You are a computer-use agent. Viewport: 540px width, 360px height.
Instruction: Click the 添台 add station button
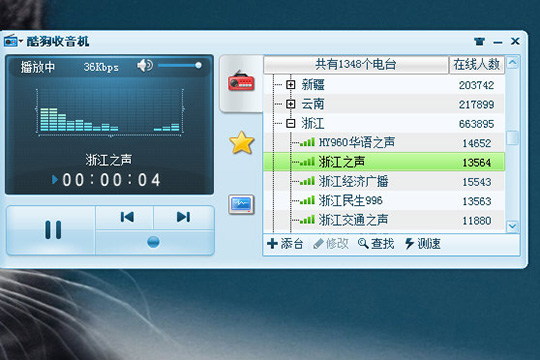285,244
